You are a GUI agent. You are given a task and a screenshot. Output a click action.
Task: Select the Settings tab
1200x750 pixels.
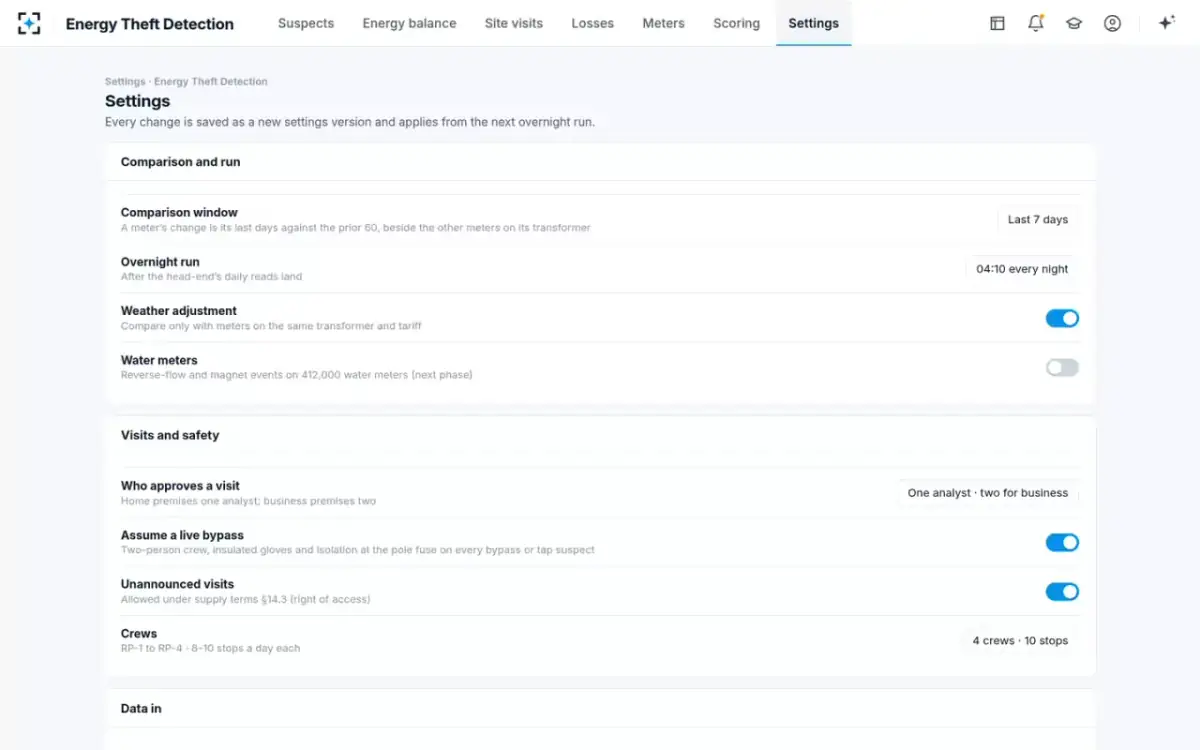pyautogui.click(x=814, y=23)
